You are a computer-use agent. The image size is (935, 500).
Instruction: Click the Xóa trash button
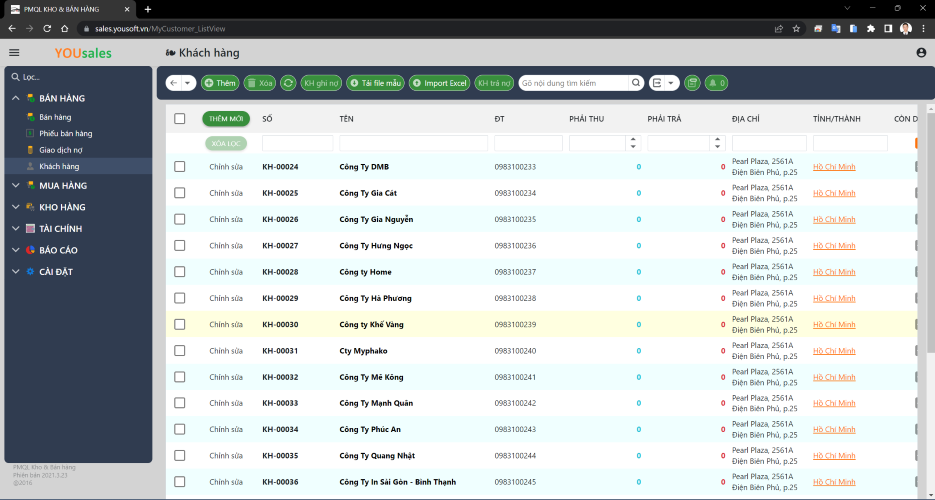click(260, 83)
